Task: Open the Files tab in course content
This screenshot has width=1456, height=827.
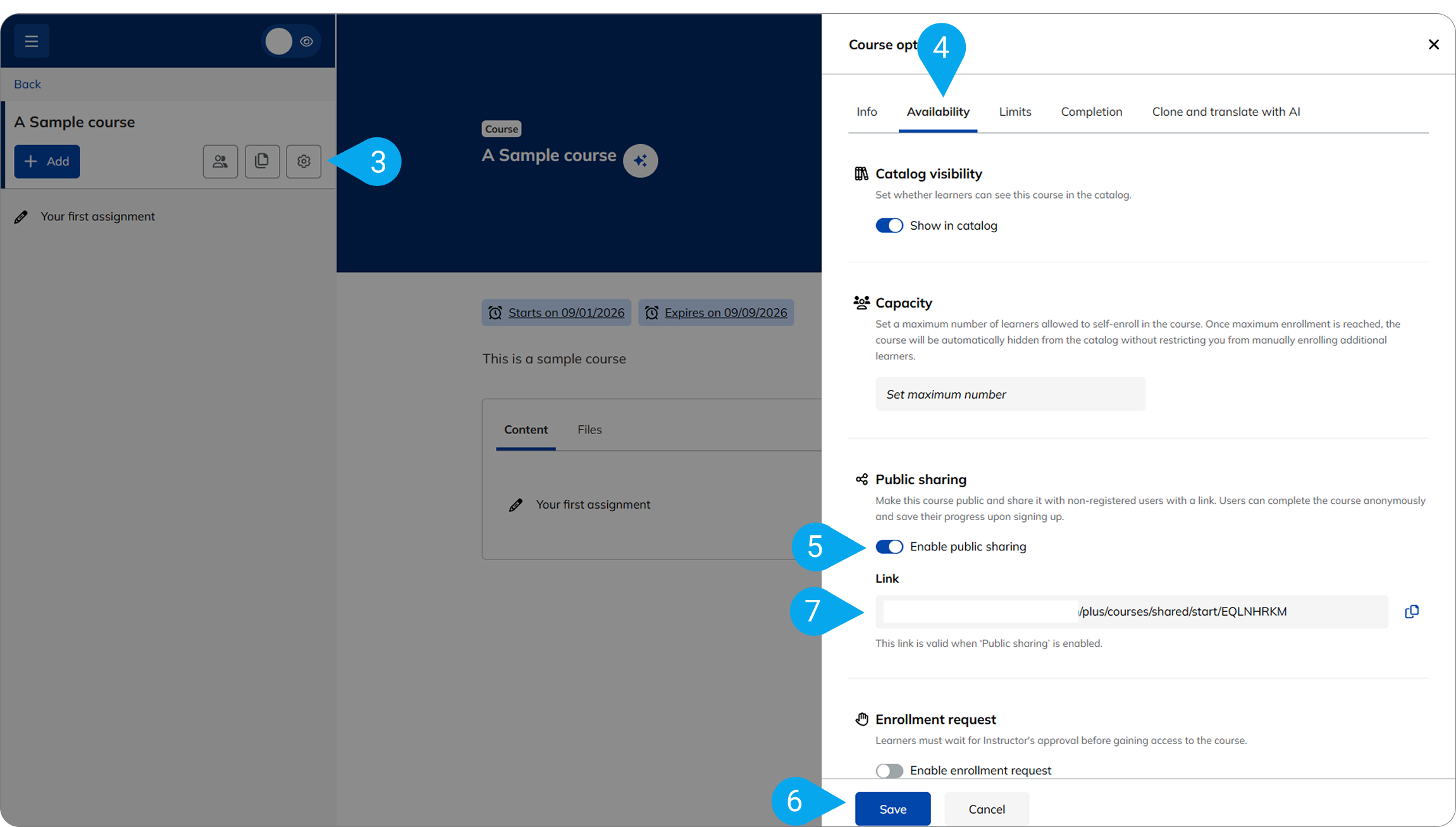Action: coord(589,430)
